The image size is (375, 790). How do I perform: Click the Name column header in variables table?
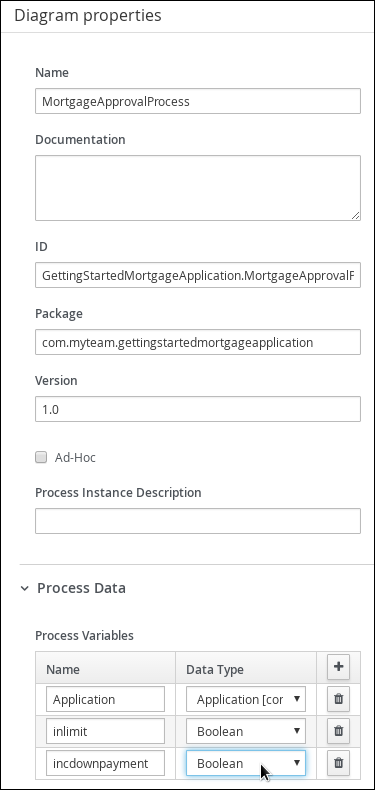[62, 669]
